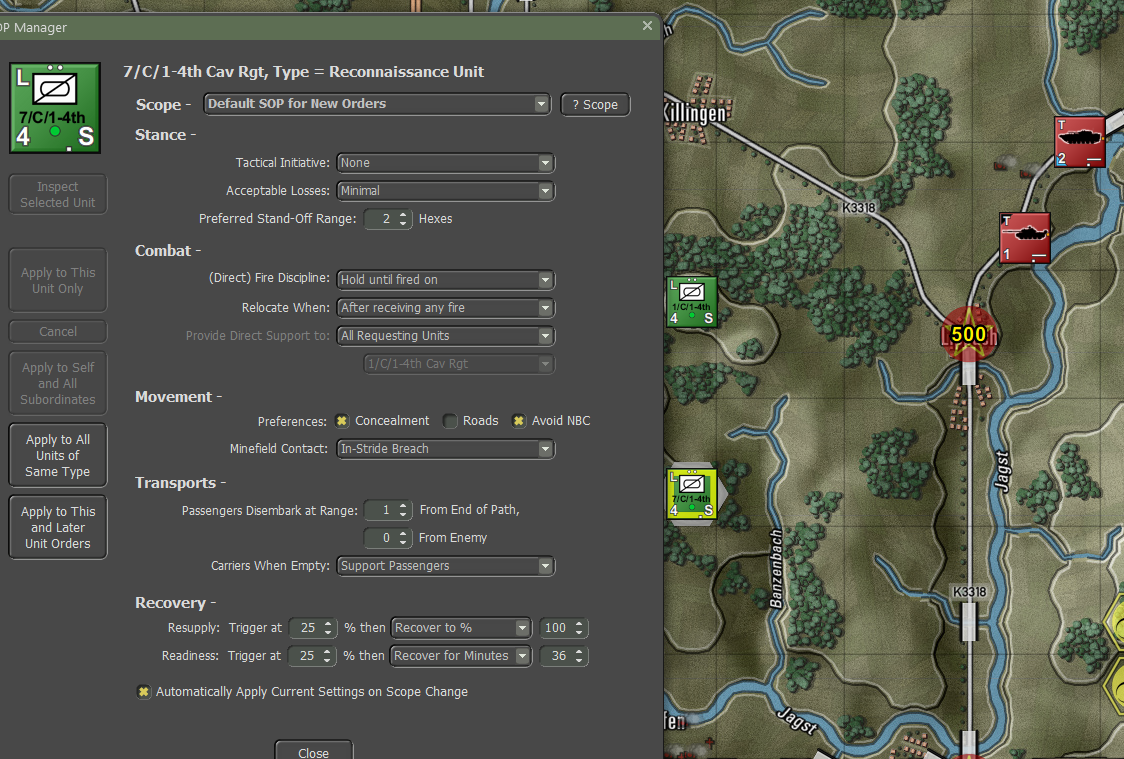The height and width of the screenshot is (759, 1124).
Task: Click Apply to All Units of Same Type
Action: (x=58, y=455)
